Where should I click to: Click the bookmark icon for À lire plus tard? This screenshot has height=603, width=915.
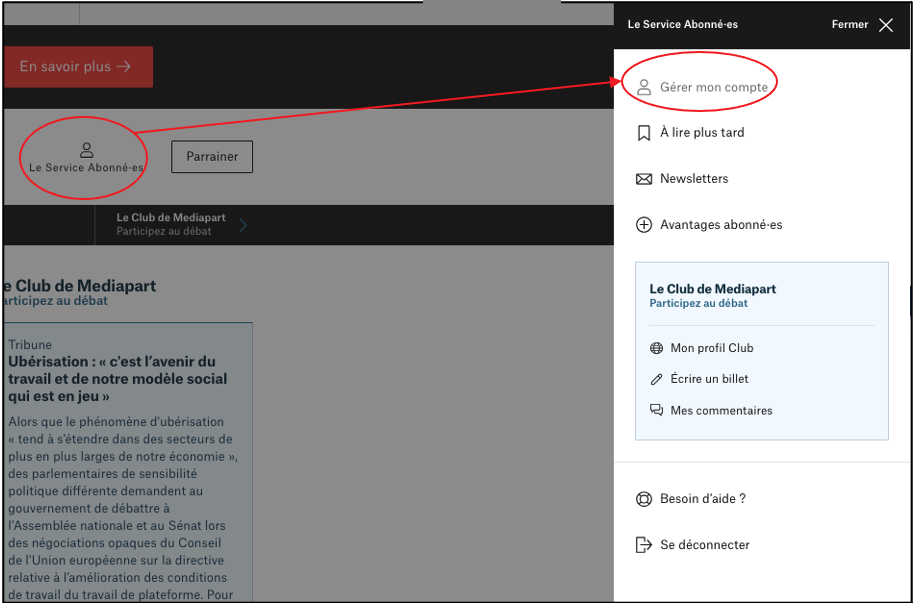(x=644, y=133)
